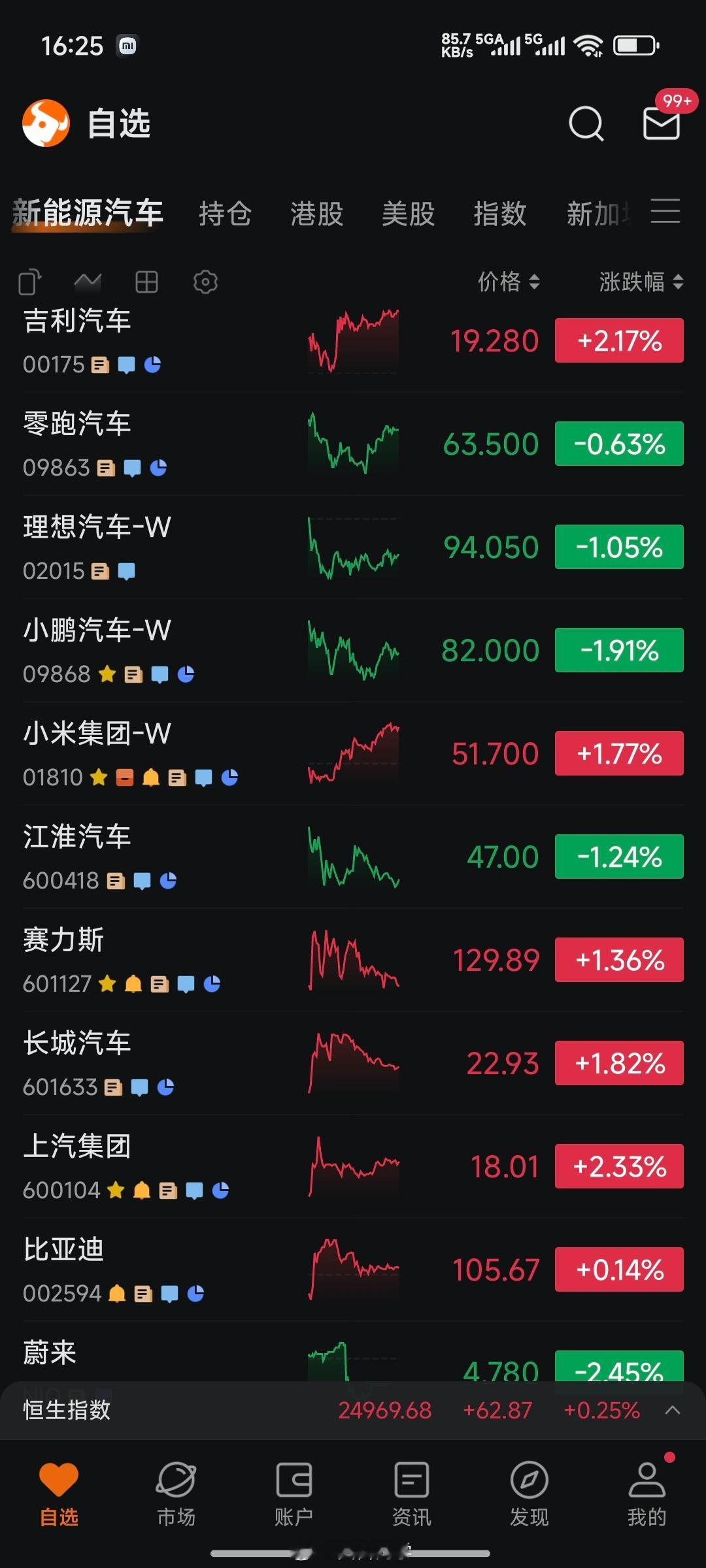Open the mail inbox with 99+ badge
Viewport: 706px width, 1568px height.
pos(662,123)
